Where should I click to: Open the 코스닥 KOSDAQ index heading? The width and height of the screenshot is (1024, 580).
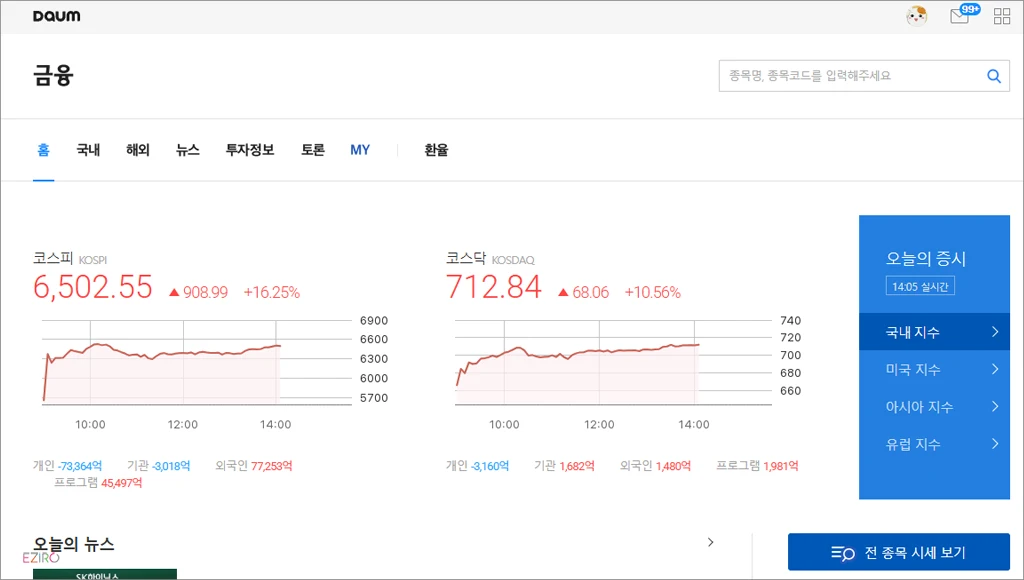pos(490,259)
